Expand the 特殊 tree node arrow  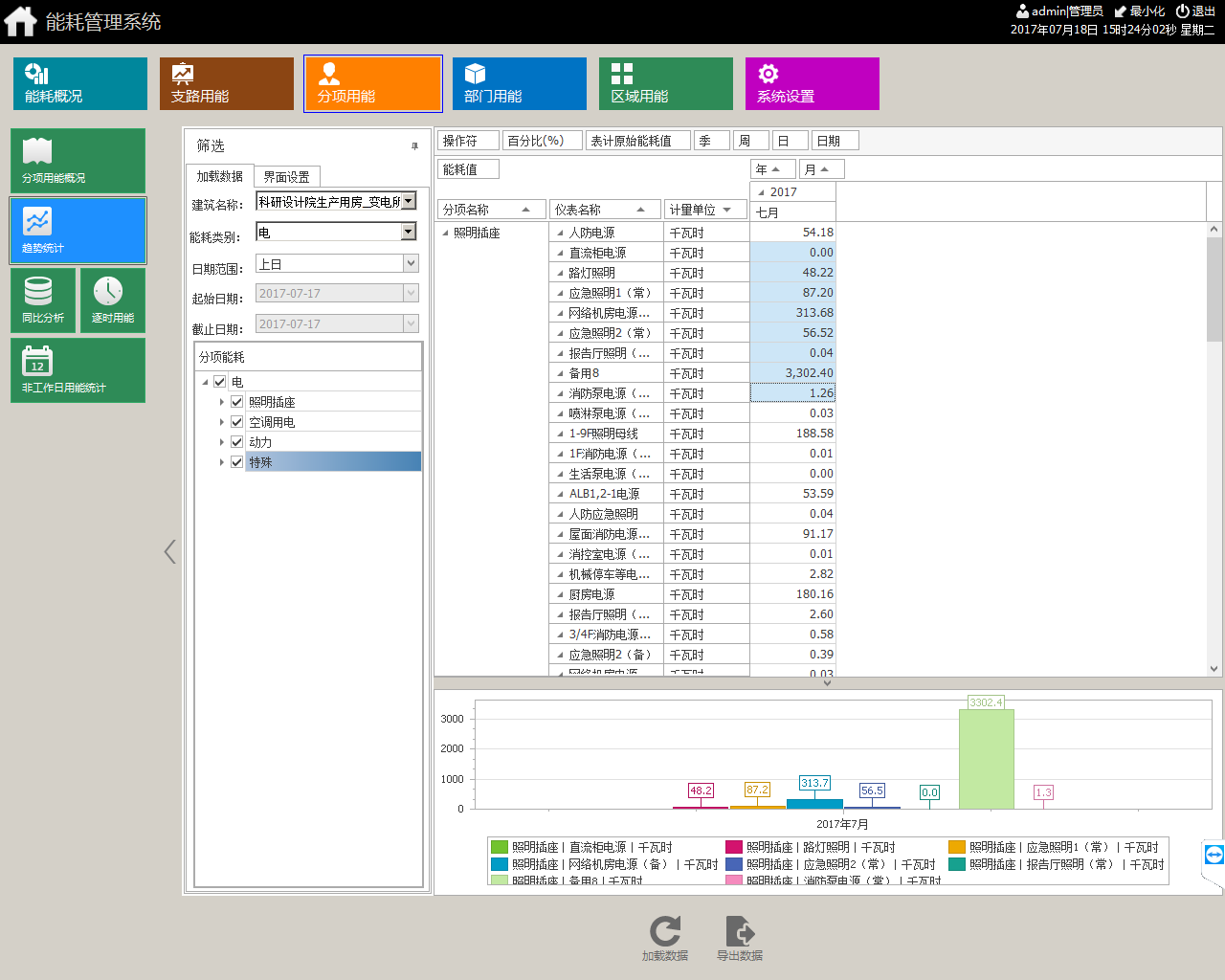tap(222, 462)
